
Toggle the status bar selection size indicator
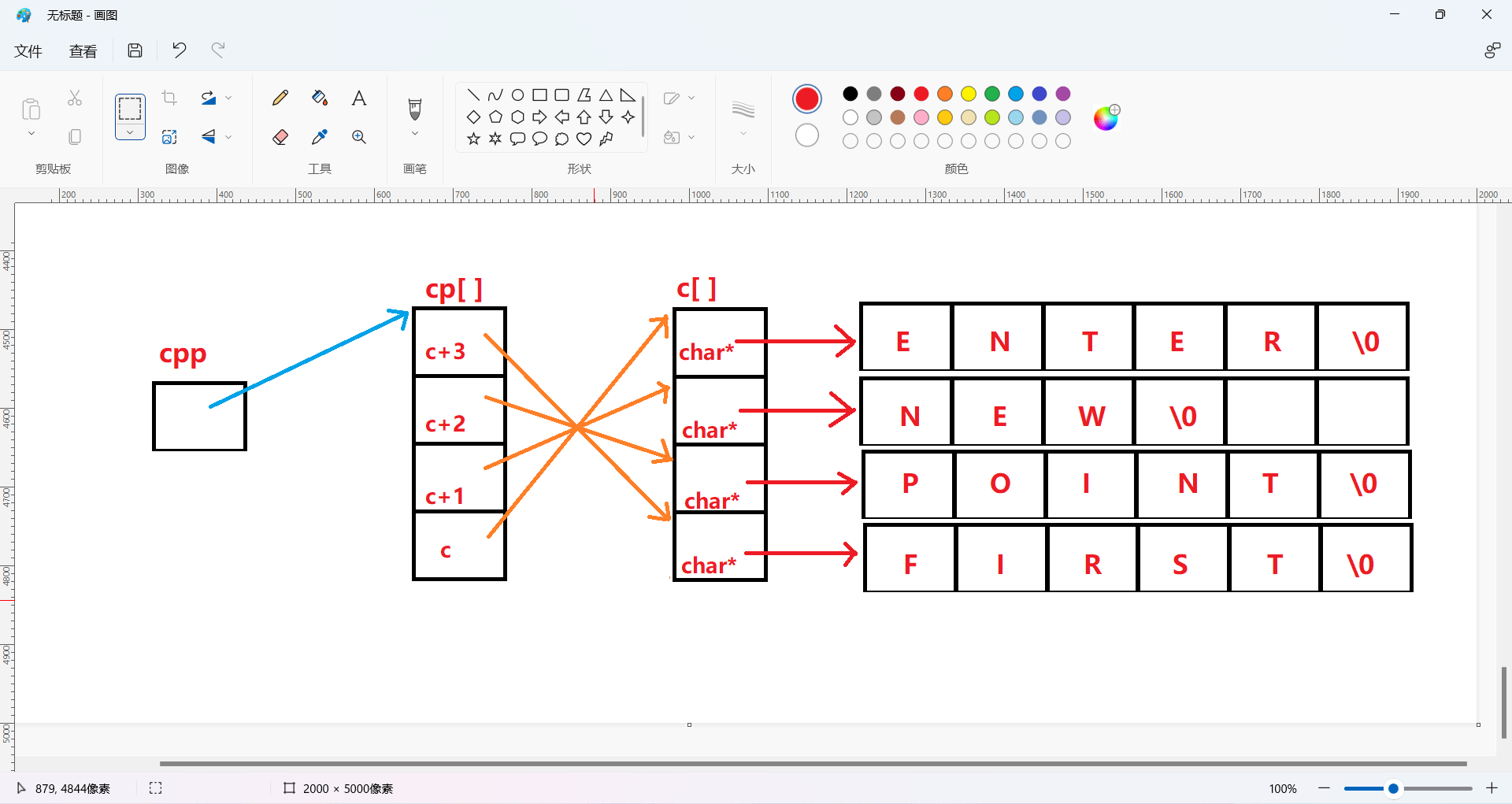tap(156, 788)
